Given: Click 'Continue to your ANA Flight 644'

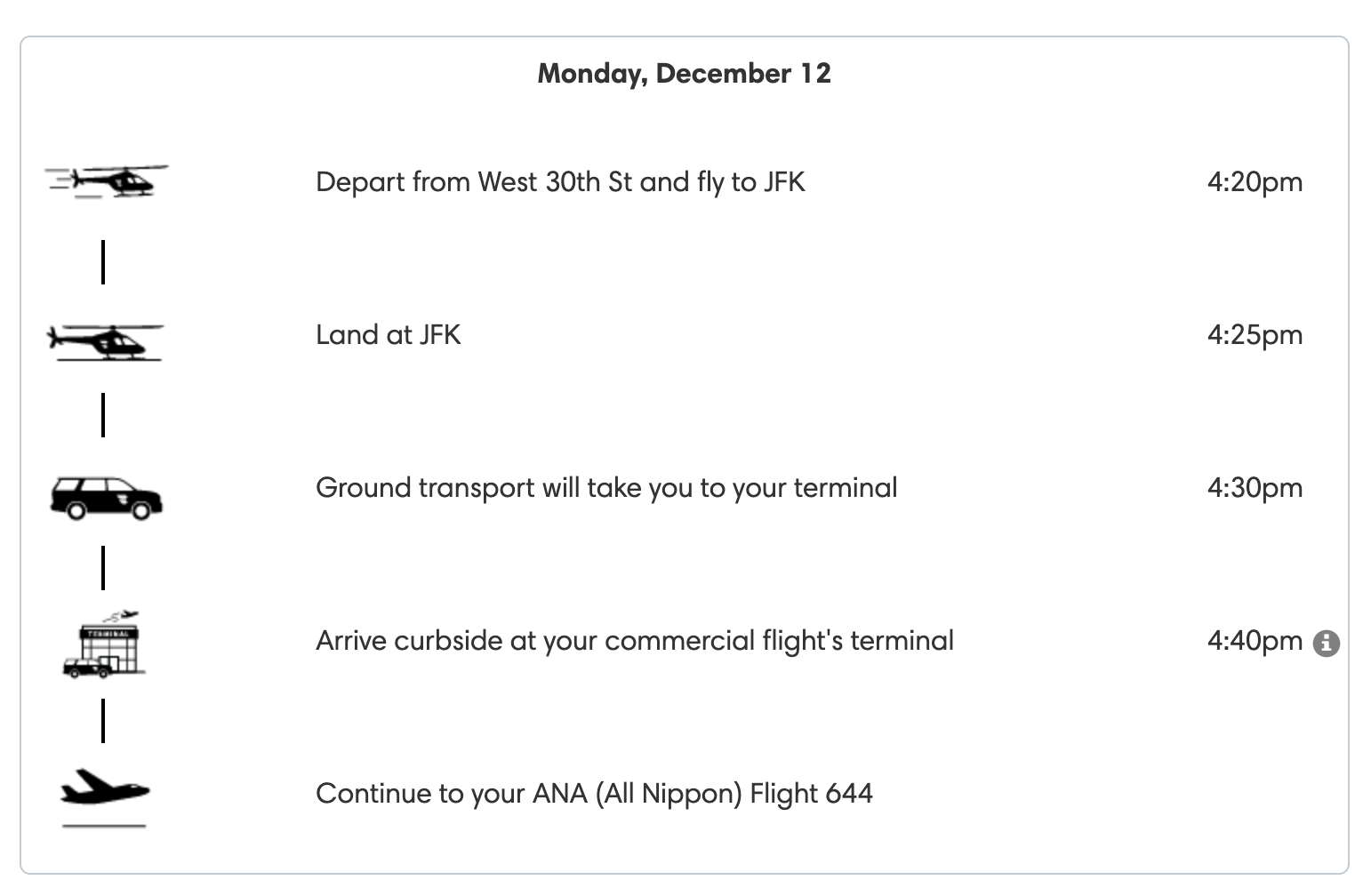Looking at the screenshot, I should [594, 794].
